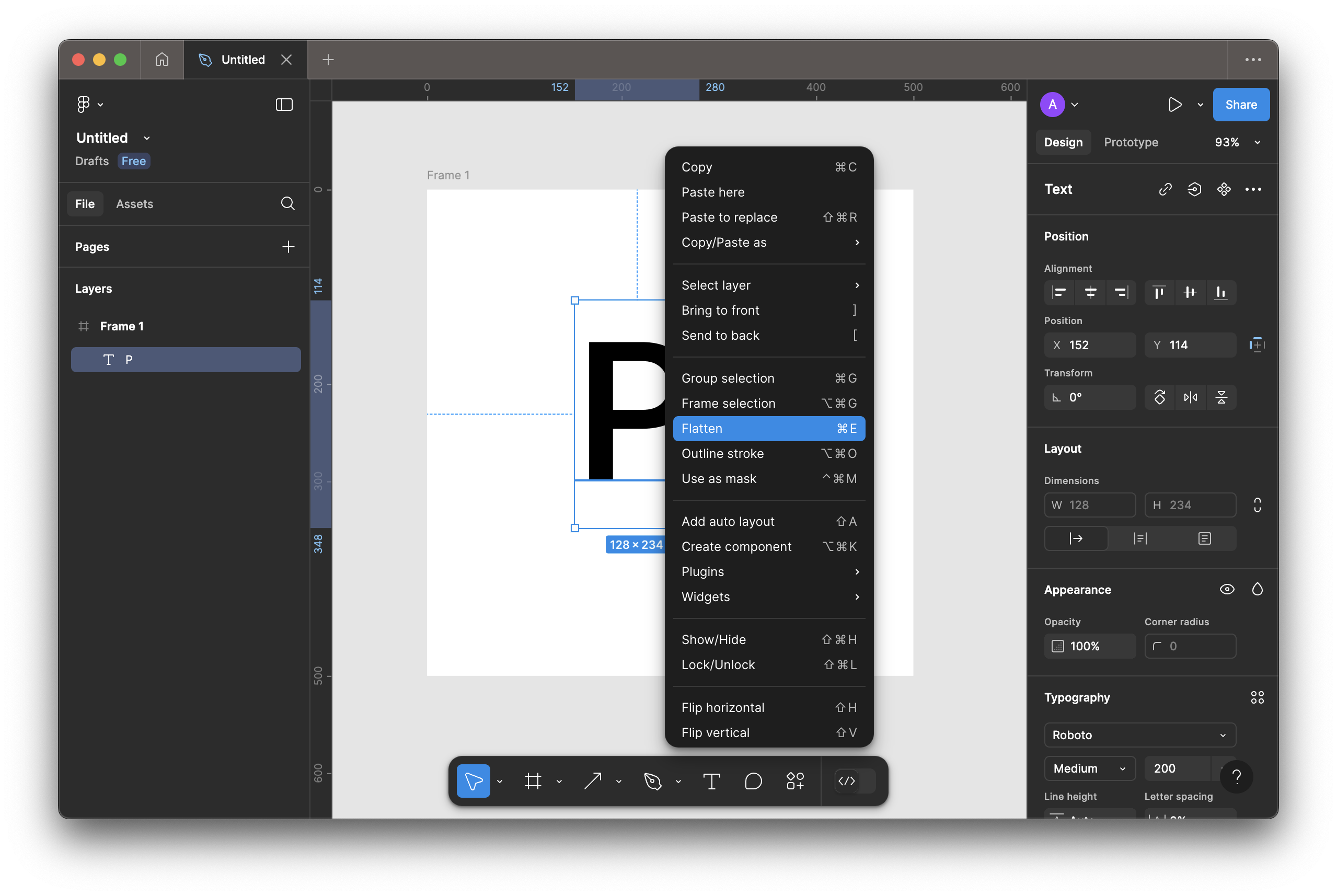Click the rotate 90 degrees icon
The image size is (1337, 896).
1159,397
